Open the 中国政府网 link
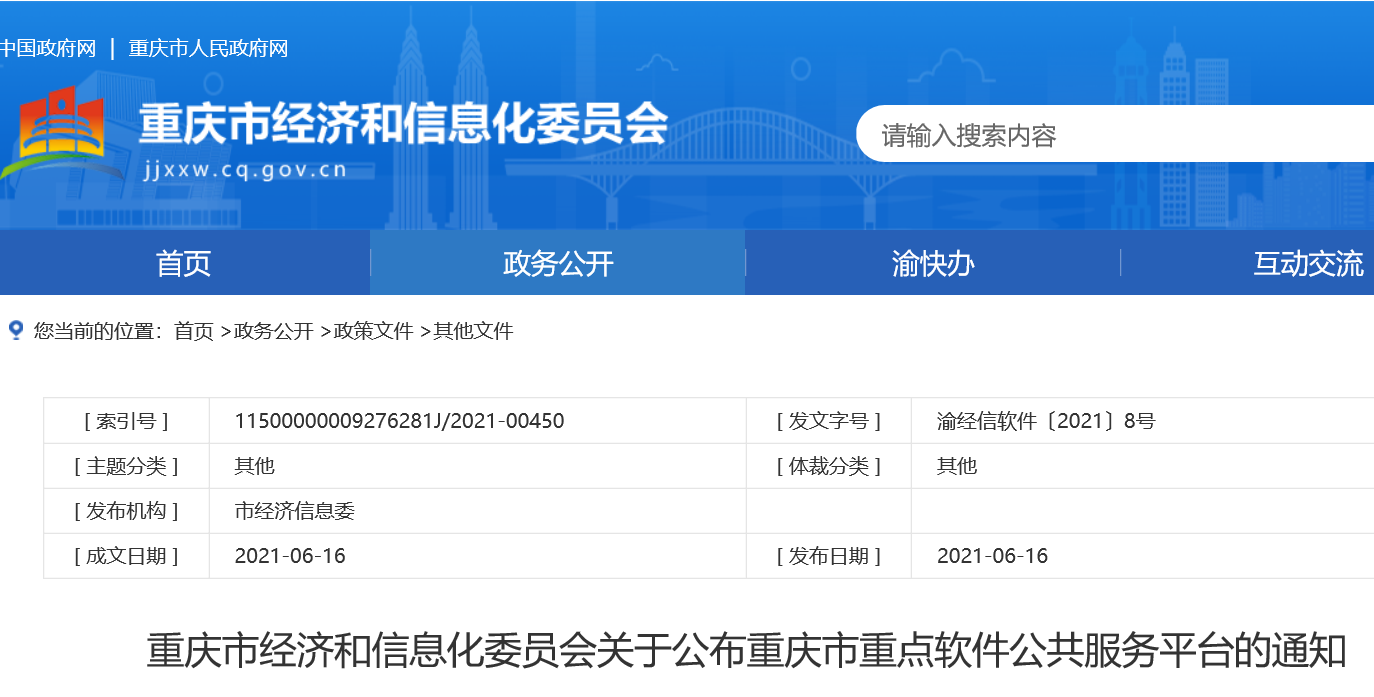The width and height of the screenshot is (1374, 697). (x=47, y=48)
